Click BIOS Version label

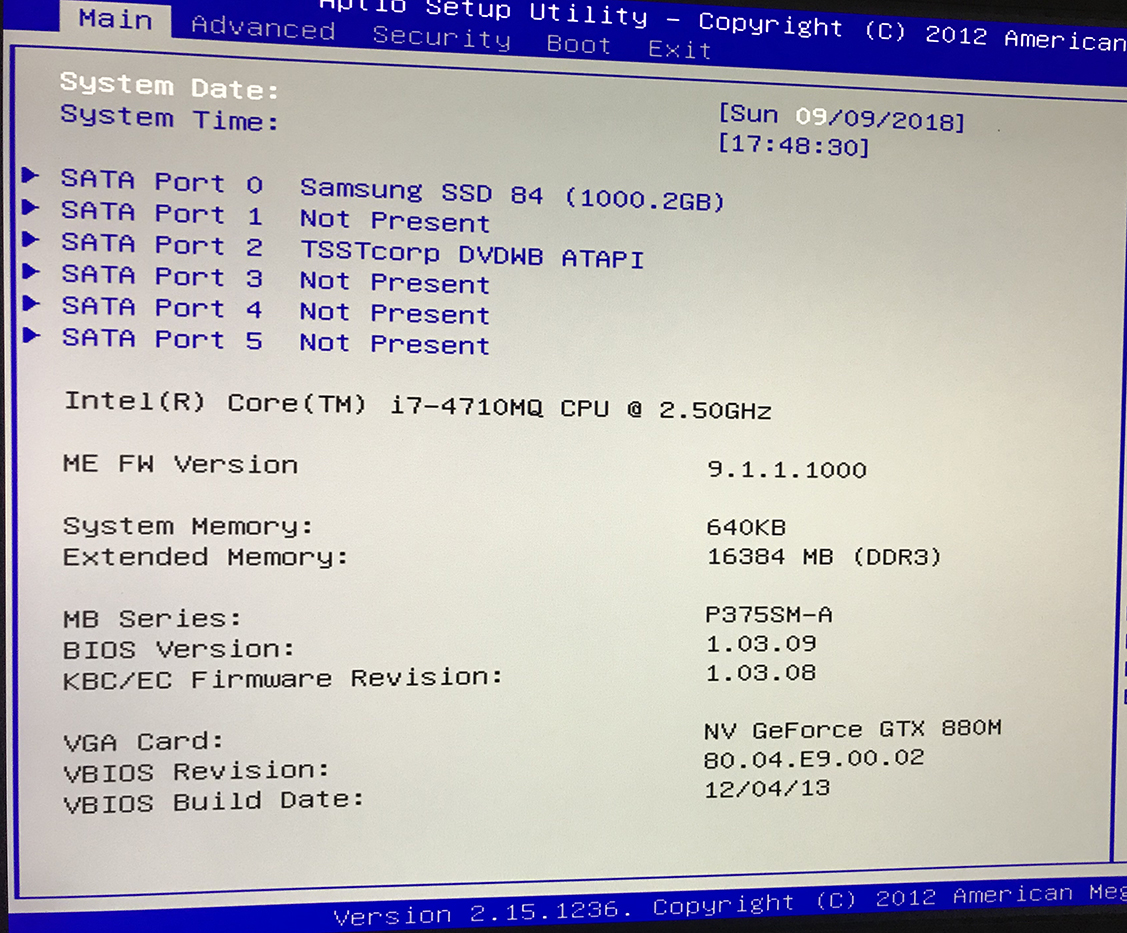[x=179, y=649]
